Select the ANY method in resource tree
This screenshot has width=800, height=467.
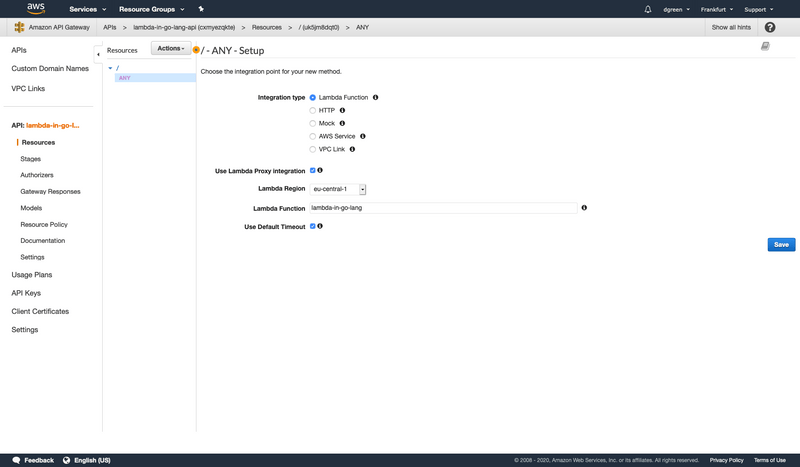(155, 78)
